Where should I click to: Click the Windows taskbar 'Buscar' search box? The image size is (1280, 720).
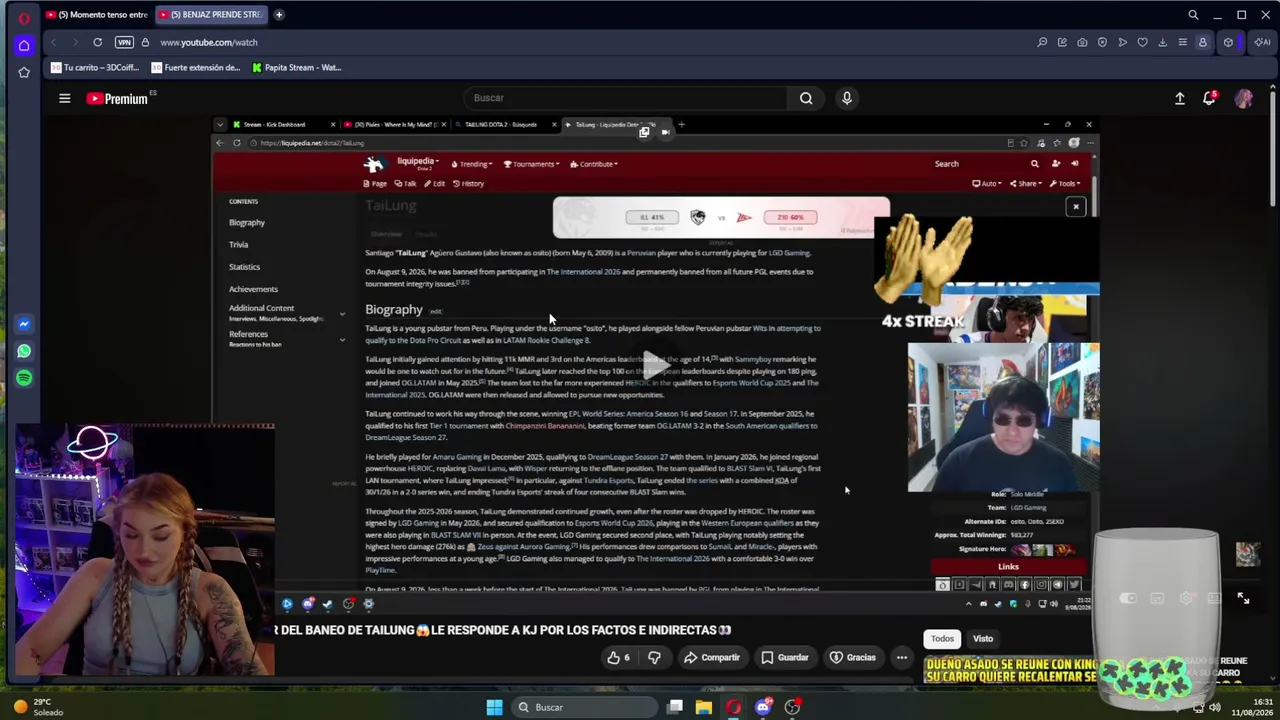click(x=583, y=707)
